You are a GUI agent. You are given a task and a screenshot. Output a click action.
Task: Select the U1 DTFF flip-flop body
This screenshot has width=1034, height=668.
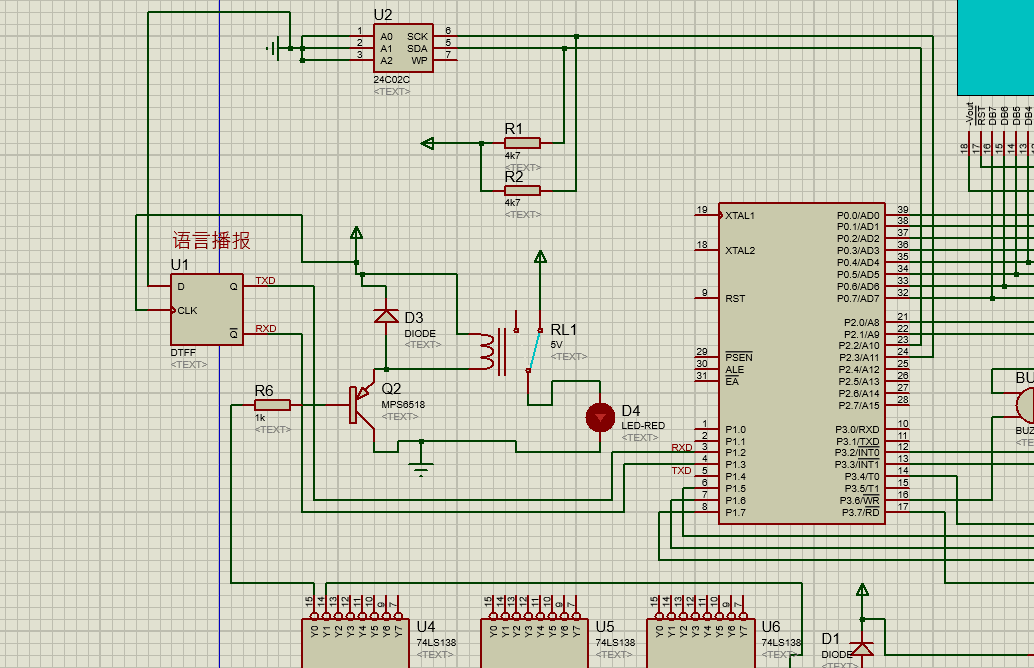tap(207, 309)
